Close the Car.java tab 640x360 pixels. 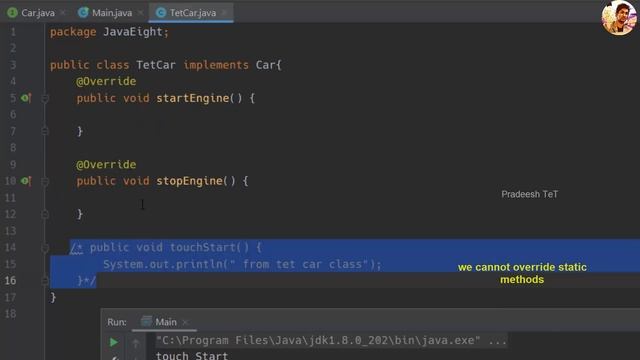[x=62, y=13]
